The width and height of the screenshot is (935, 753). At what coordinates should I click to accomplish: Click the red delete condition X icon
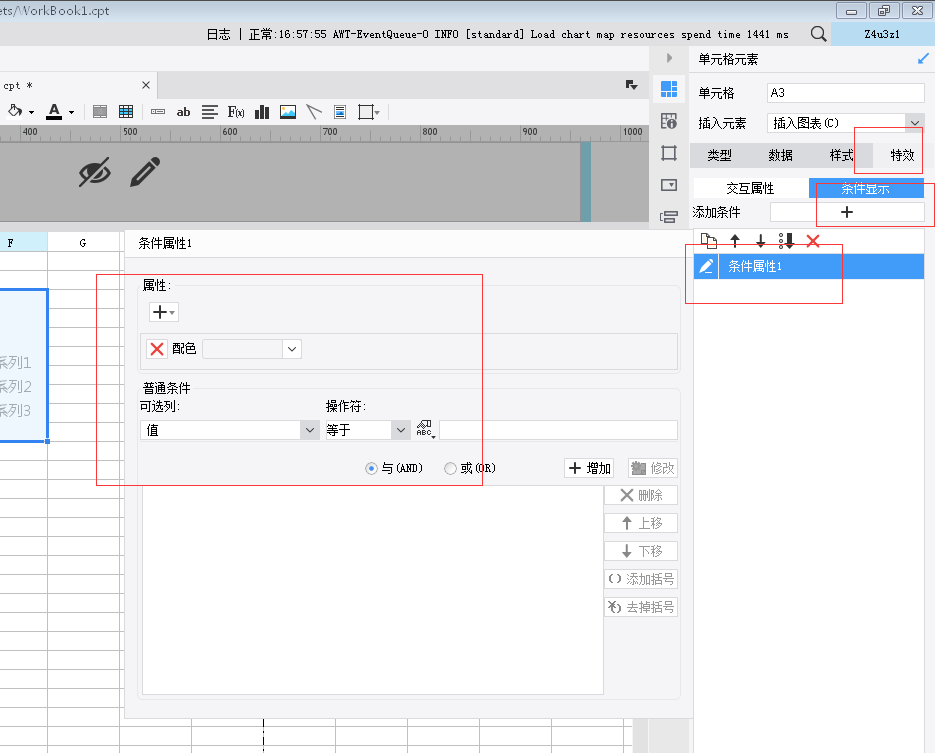pos(813,241)
